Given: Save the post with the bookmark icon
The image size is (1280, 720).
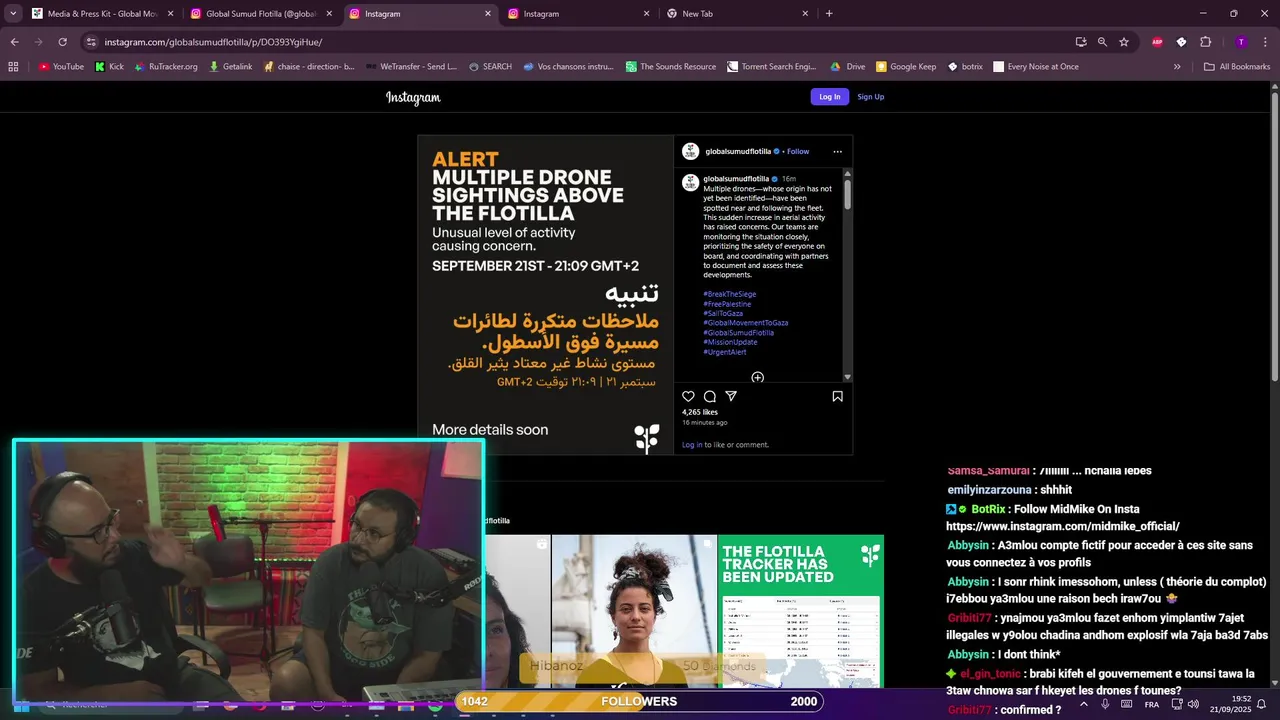Looking at the screenshot, I should 837,397.
